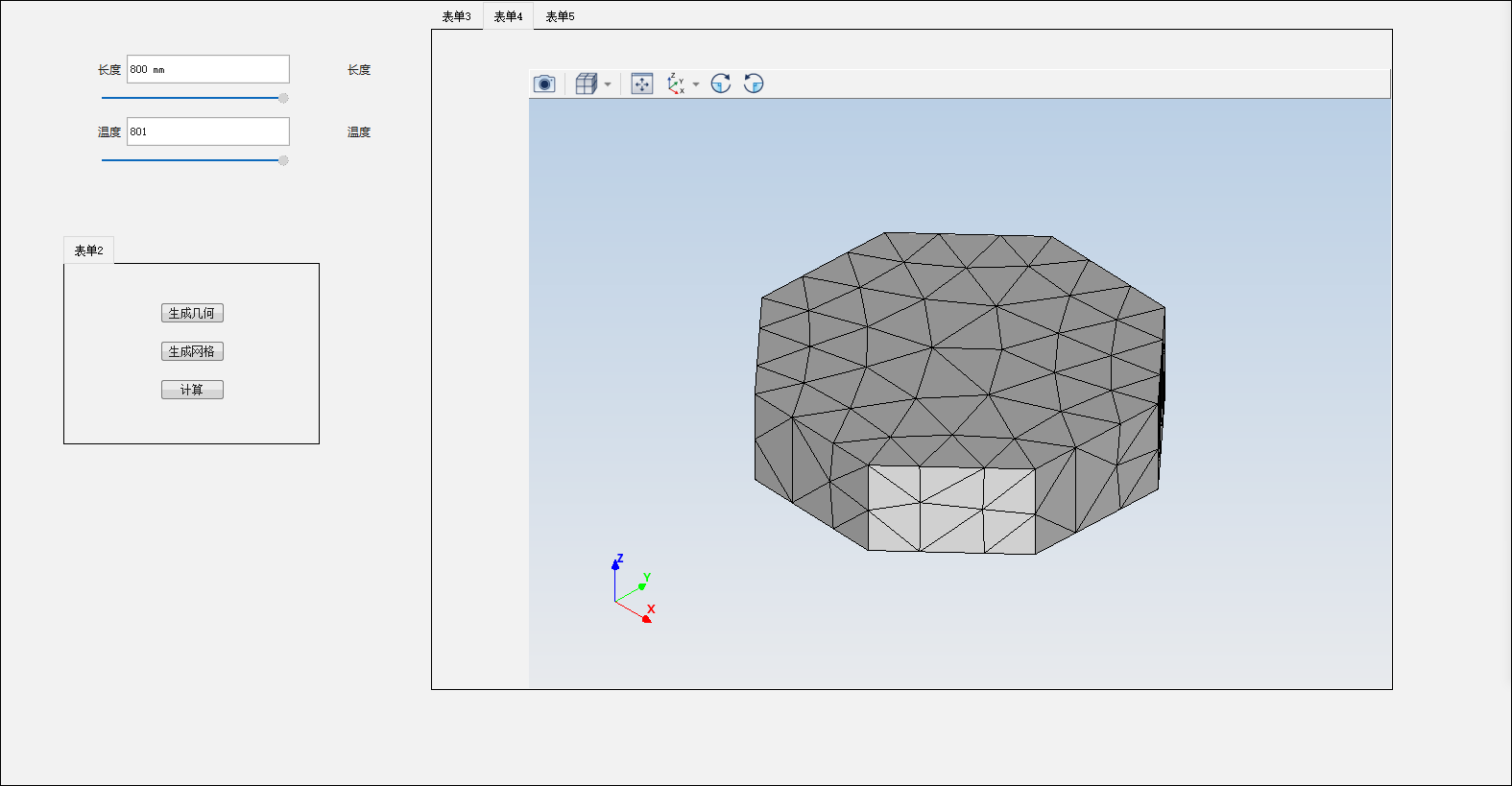Click the 温度 slider handle
The image size is (1512, 786).
[283, 160]
